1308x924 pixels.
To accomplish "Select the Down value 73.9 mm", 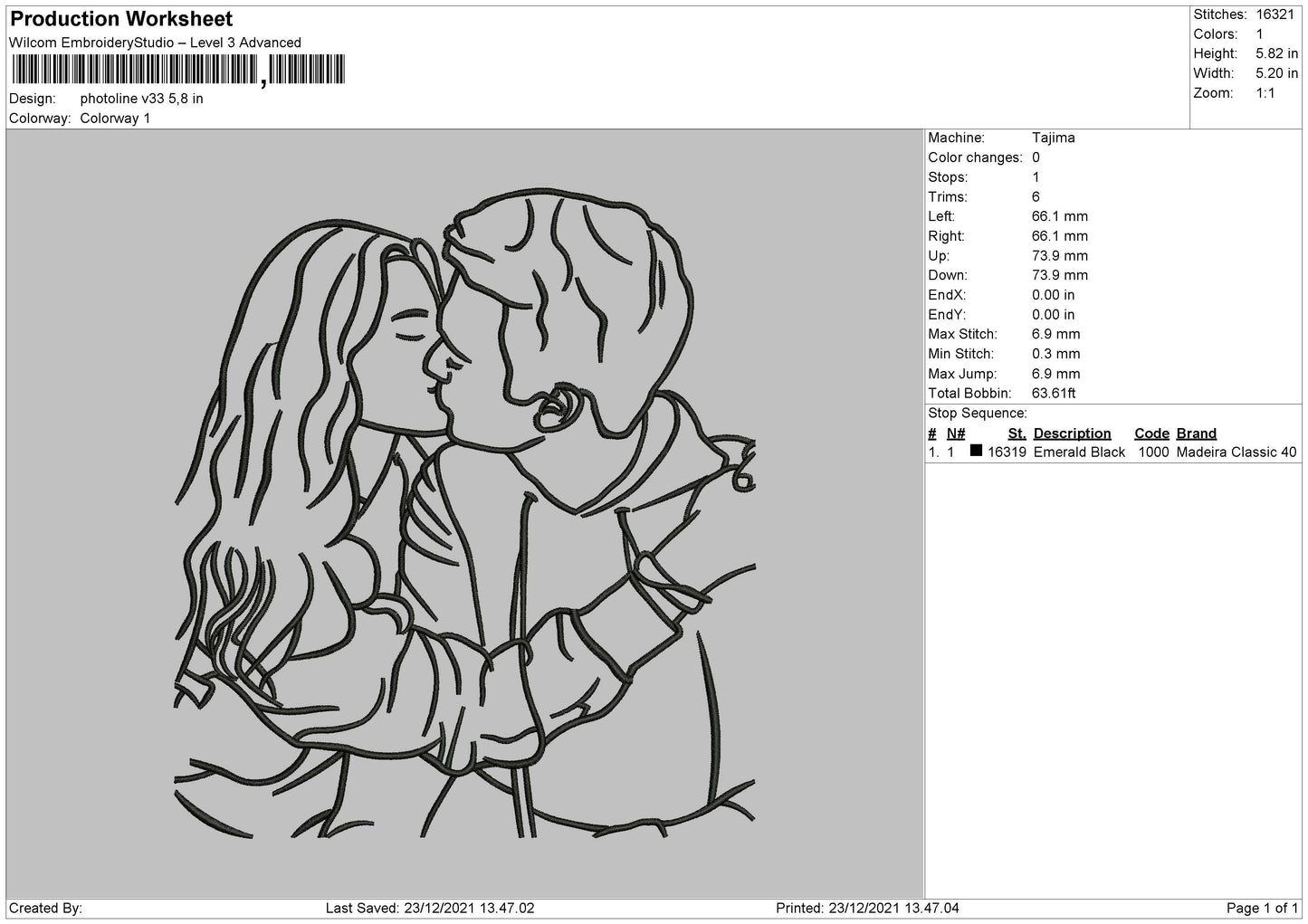I will click(1060, 275).
